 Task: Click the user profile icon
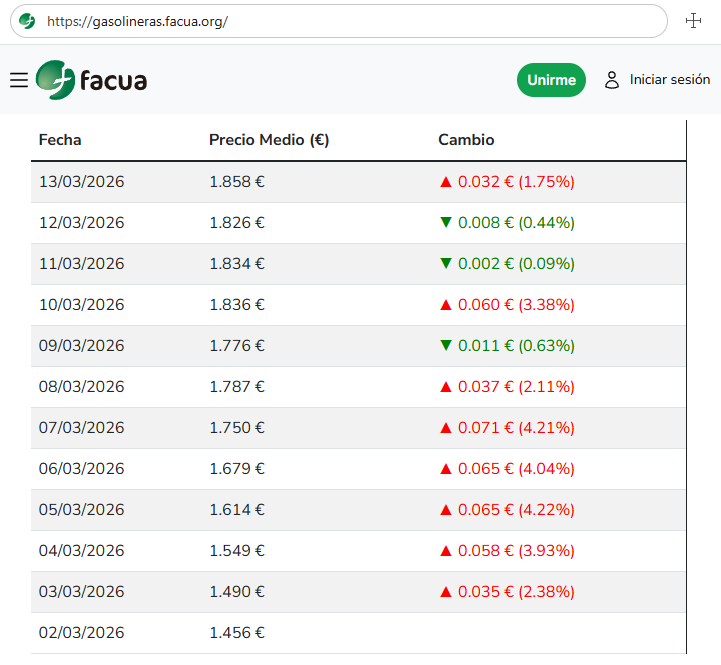click(612, 80)
